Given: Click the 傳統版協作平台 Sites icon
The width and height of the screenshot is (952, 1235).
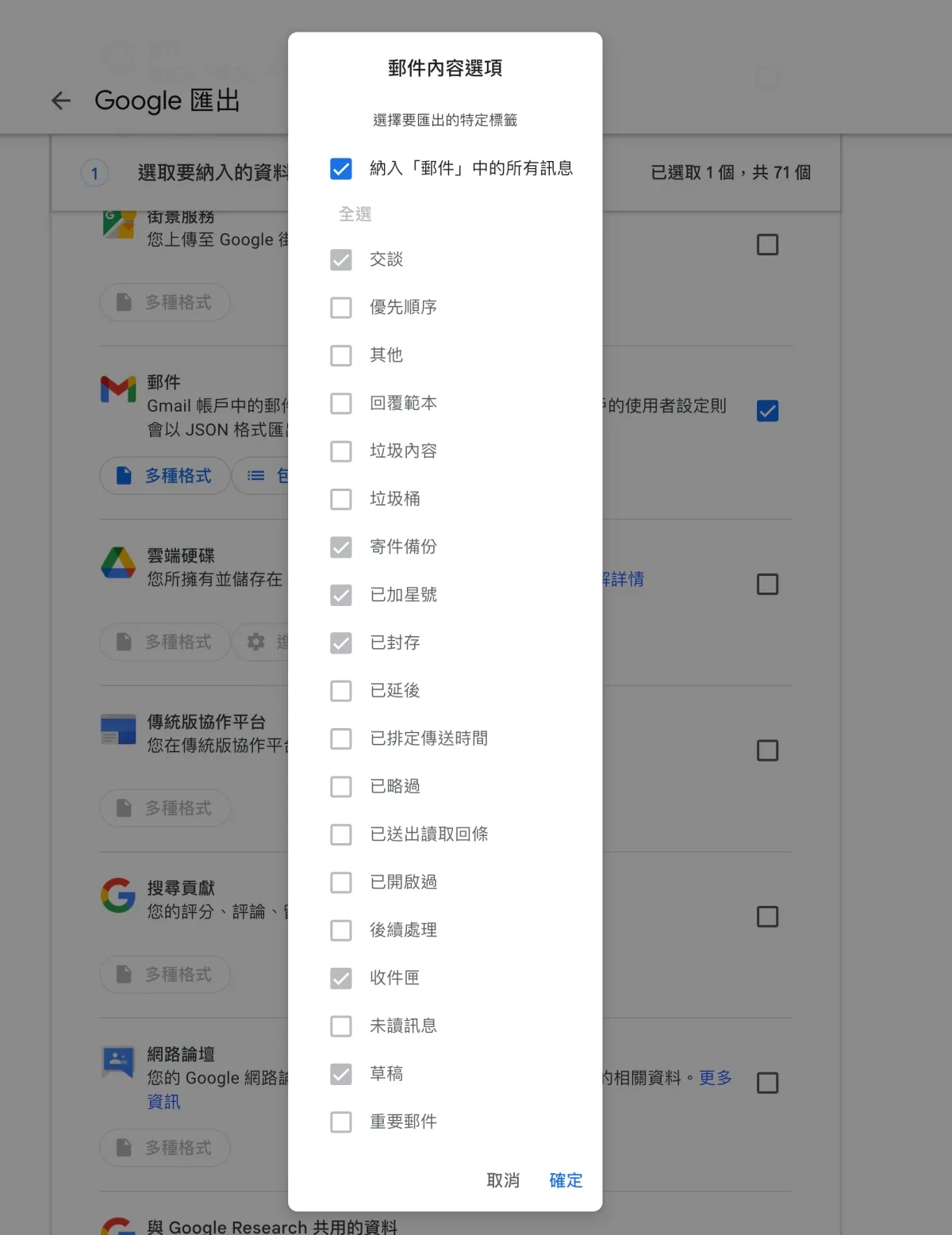Looking at the screenshot, I should tap(118, 729).
